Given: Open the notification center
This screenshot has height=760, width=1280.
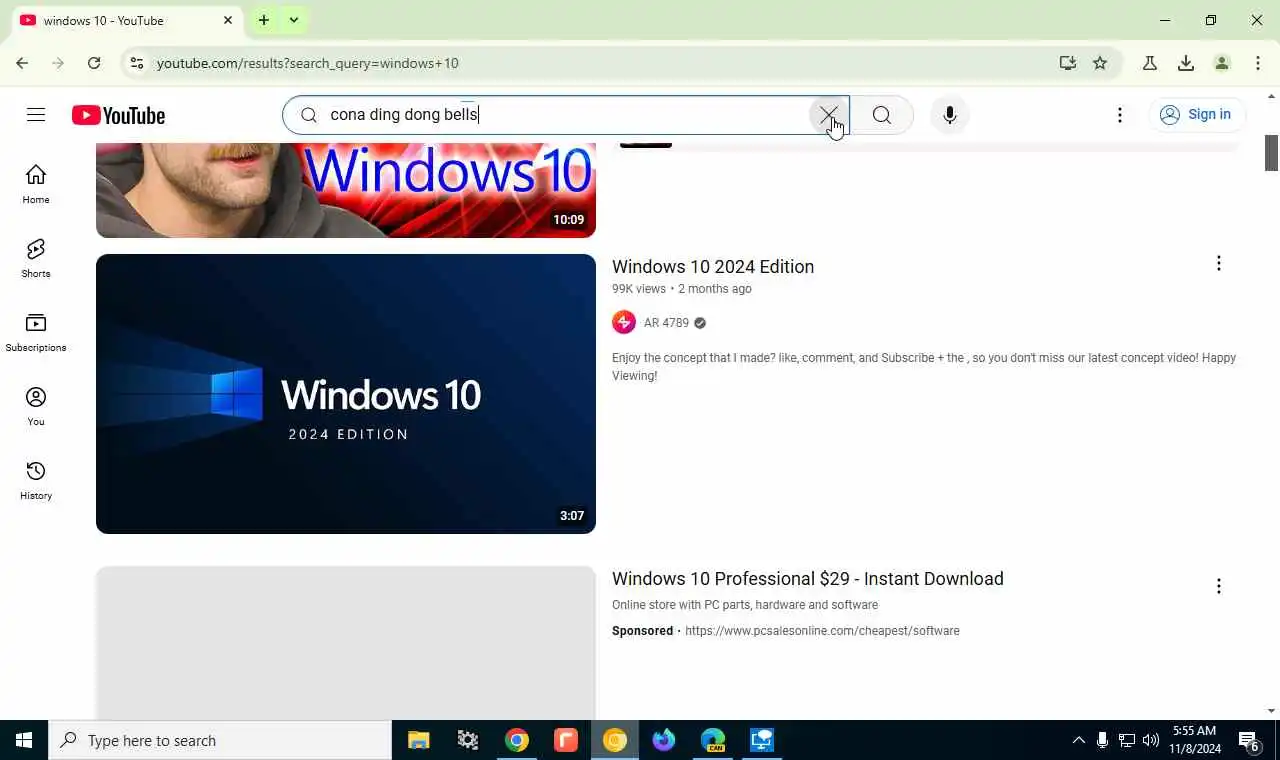Looking at the screenshot, I should pos(1249,741).
